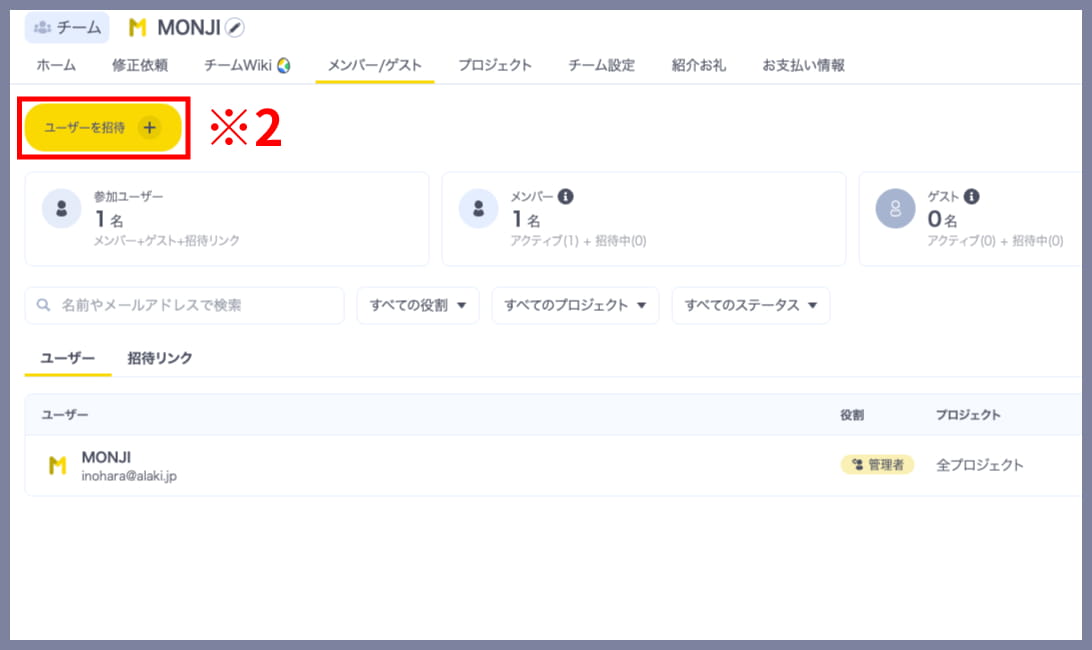Click the 役割 column header

click(x=852, y=415)
